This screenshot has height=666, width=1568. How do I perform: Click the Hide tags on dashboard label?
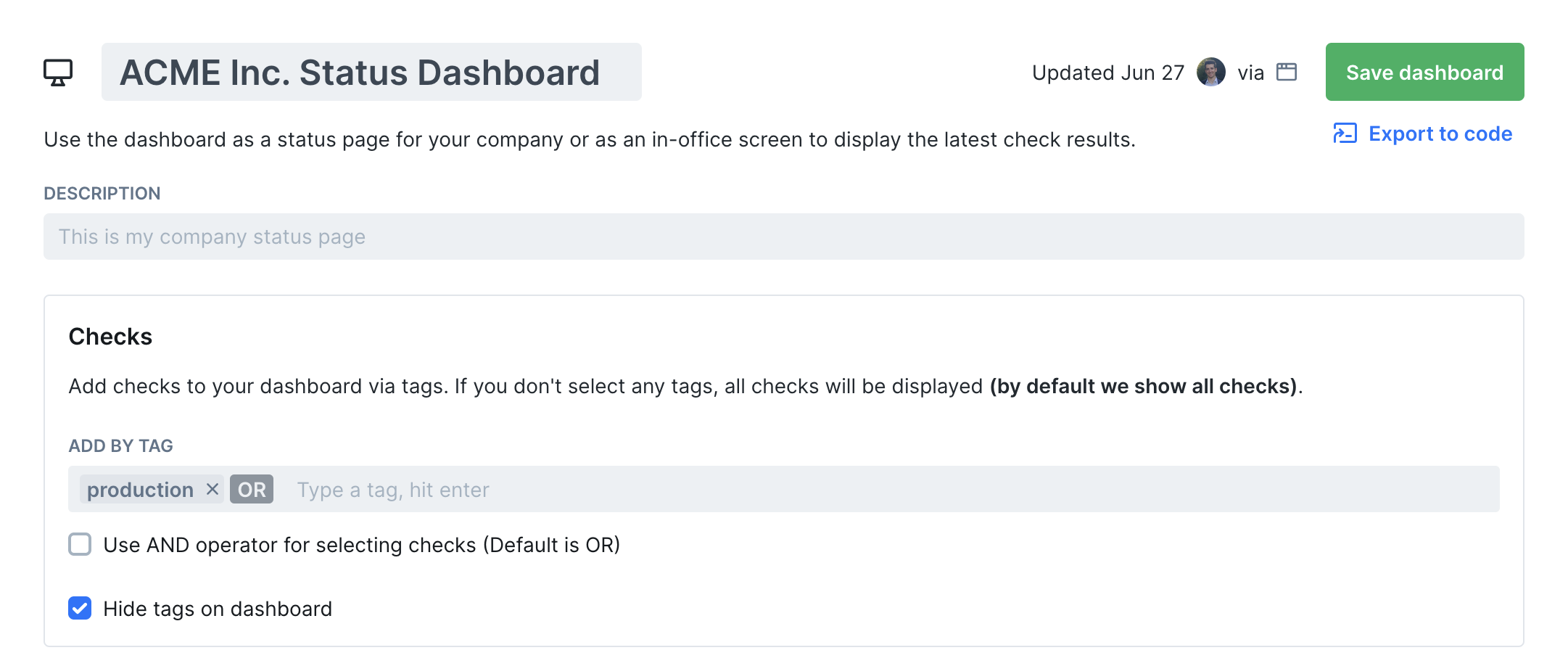coord(218,609)
